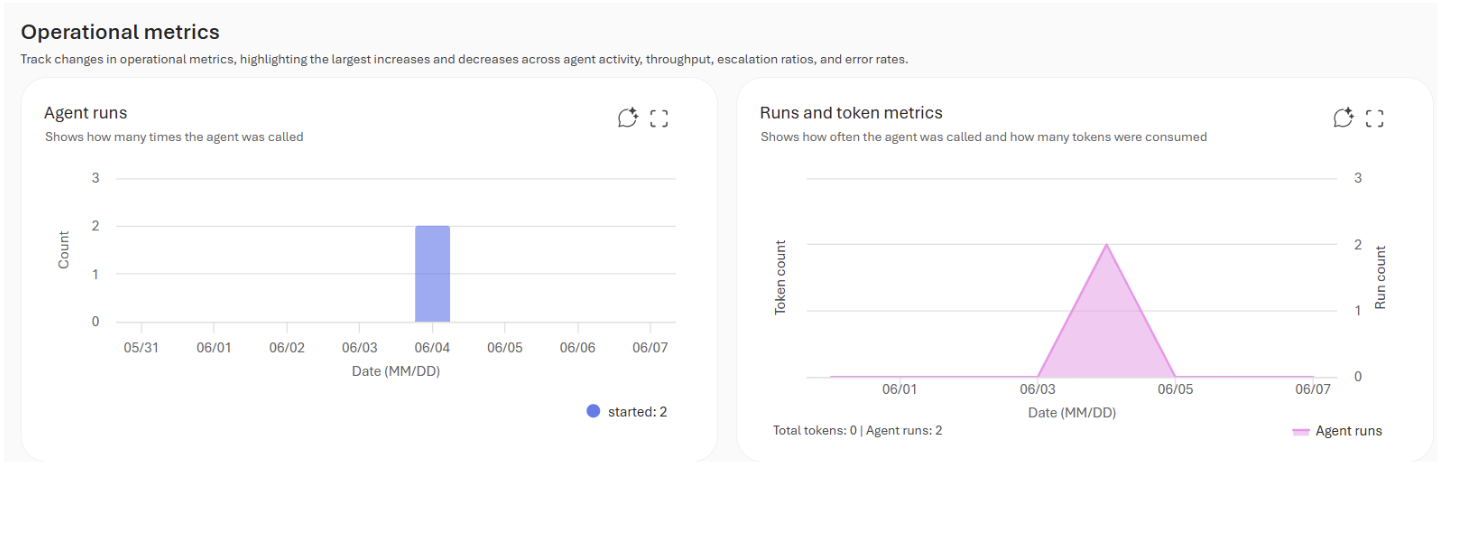Click the 06/04 date label in Agent runs
The height and width of the screenshot is (542, 1466).
tap(432, 348)
